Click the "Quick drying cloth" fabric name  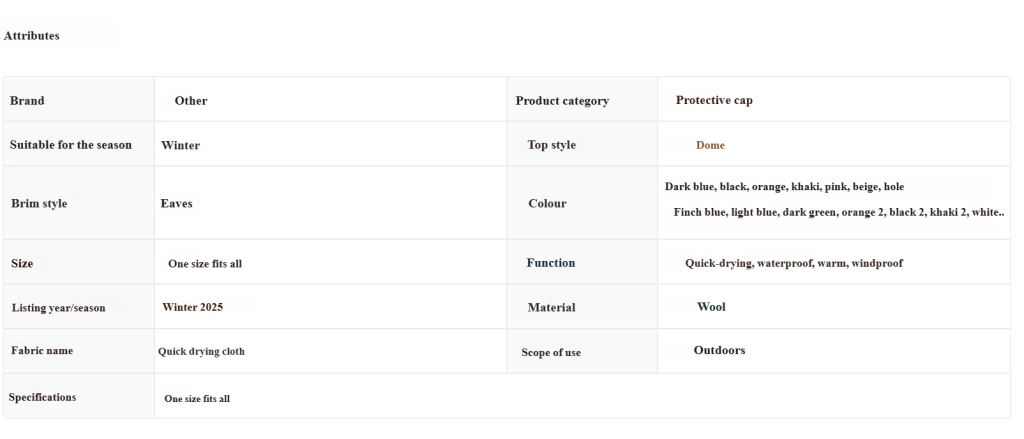(201, 352)
